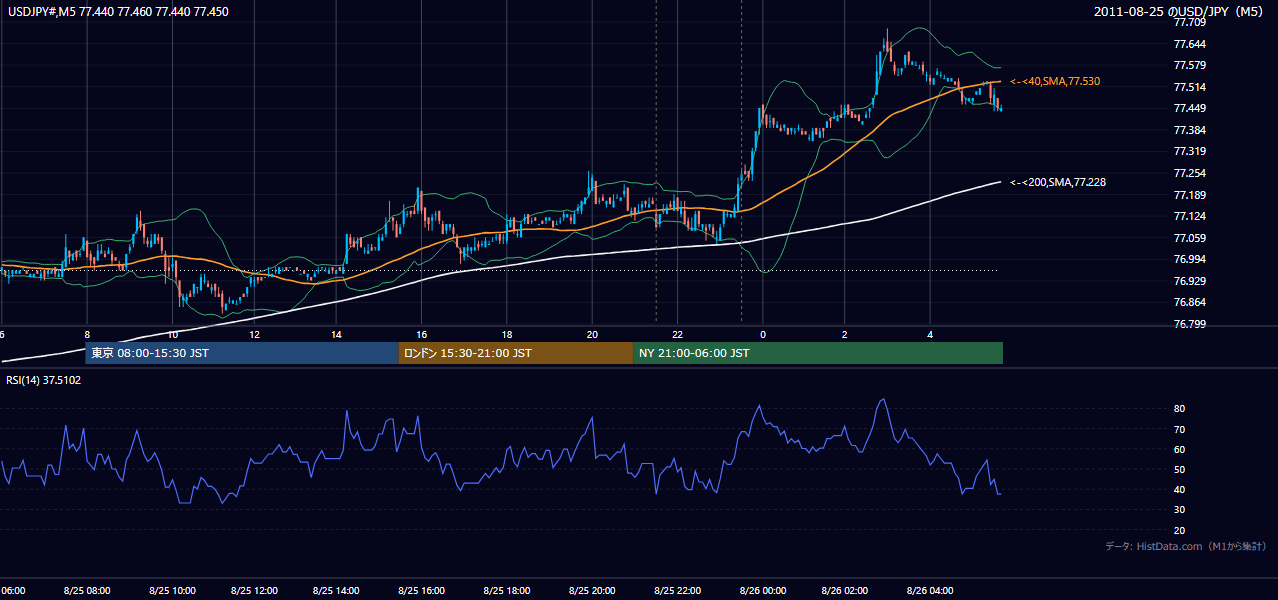Click RSI scale value 30
Screen dimensions: 1278x600
(x=1179, y=510)
